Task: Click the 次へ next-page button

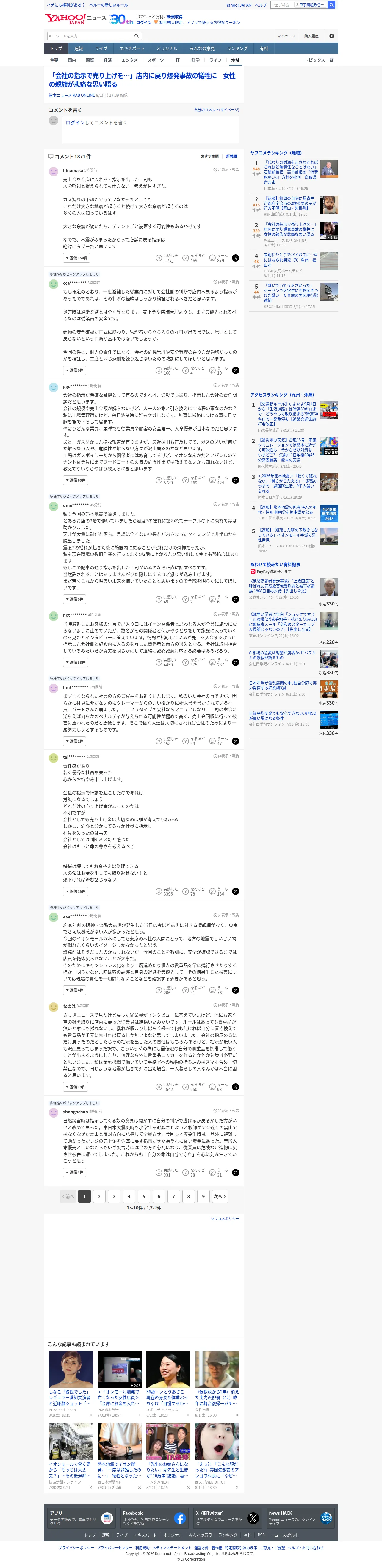Action: coord(220,1197)
